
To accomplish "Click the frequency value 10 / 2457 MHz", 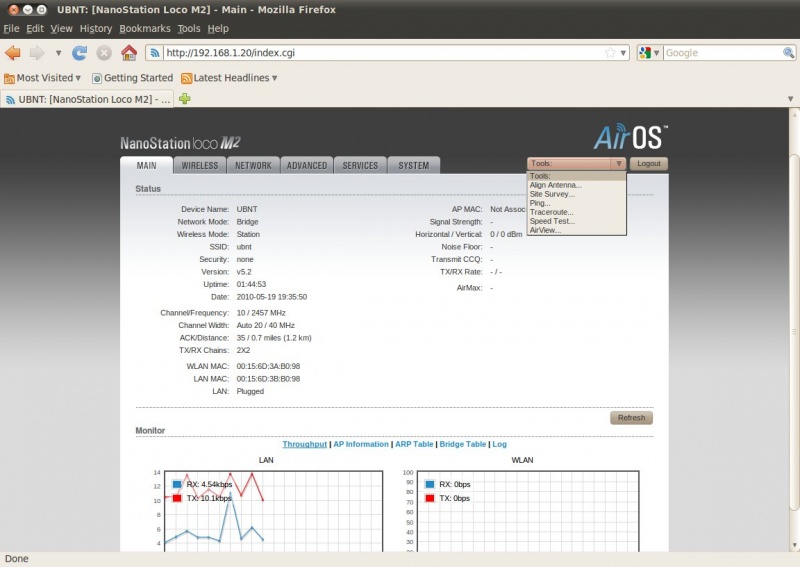I will pos(261,312).
